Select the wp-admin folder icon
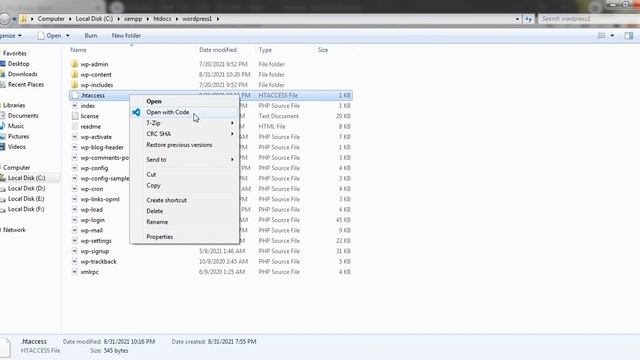The image size is (640, 360). click(x=74, y=64)
